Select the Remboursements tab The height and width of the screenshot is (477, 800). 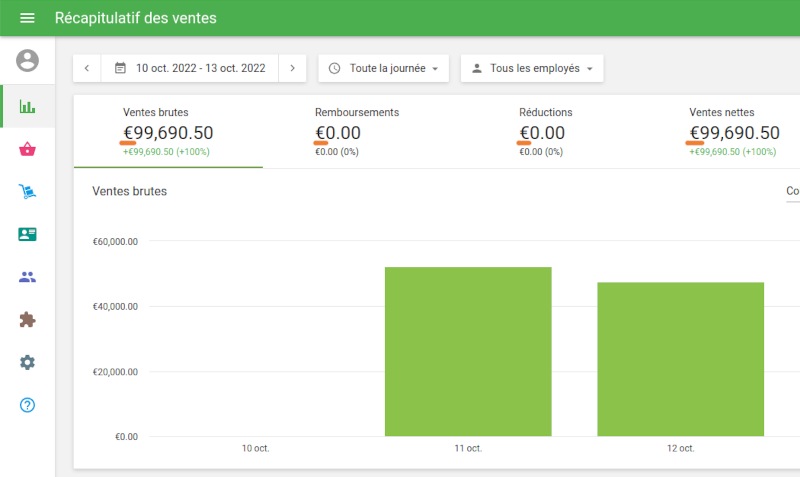coord(357,131)
